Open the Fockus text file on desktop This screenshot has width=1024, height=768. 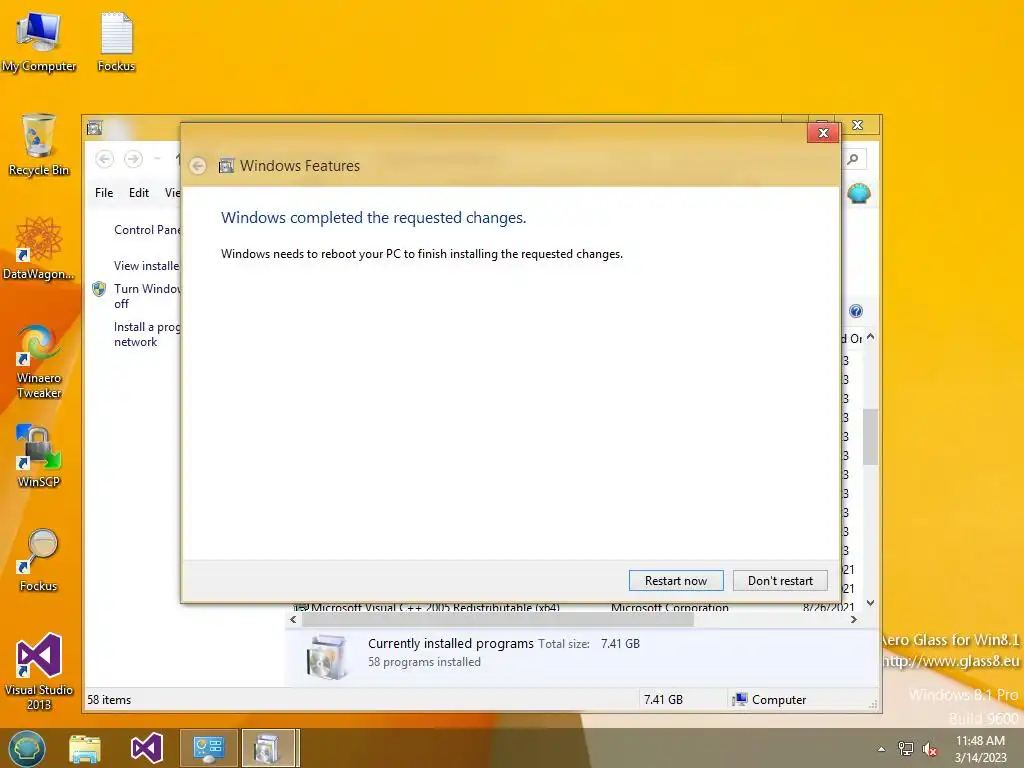116,42
